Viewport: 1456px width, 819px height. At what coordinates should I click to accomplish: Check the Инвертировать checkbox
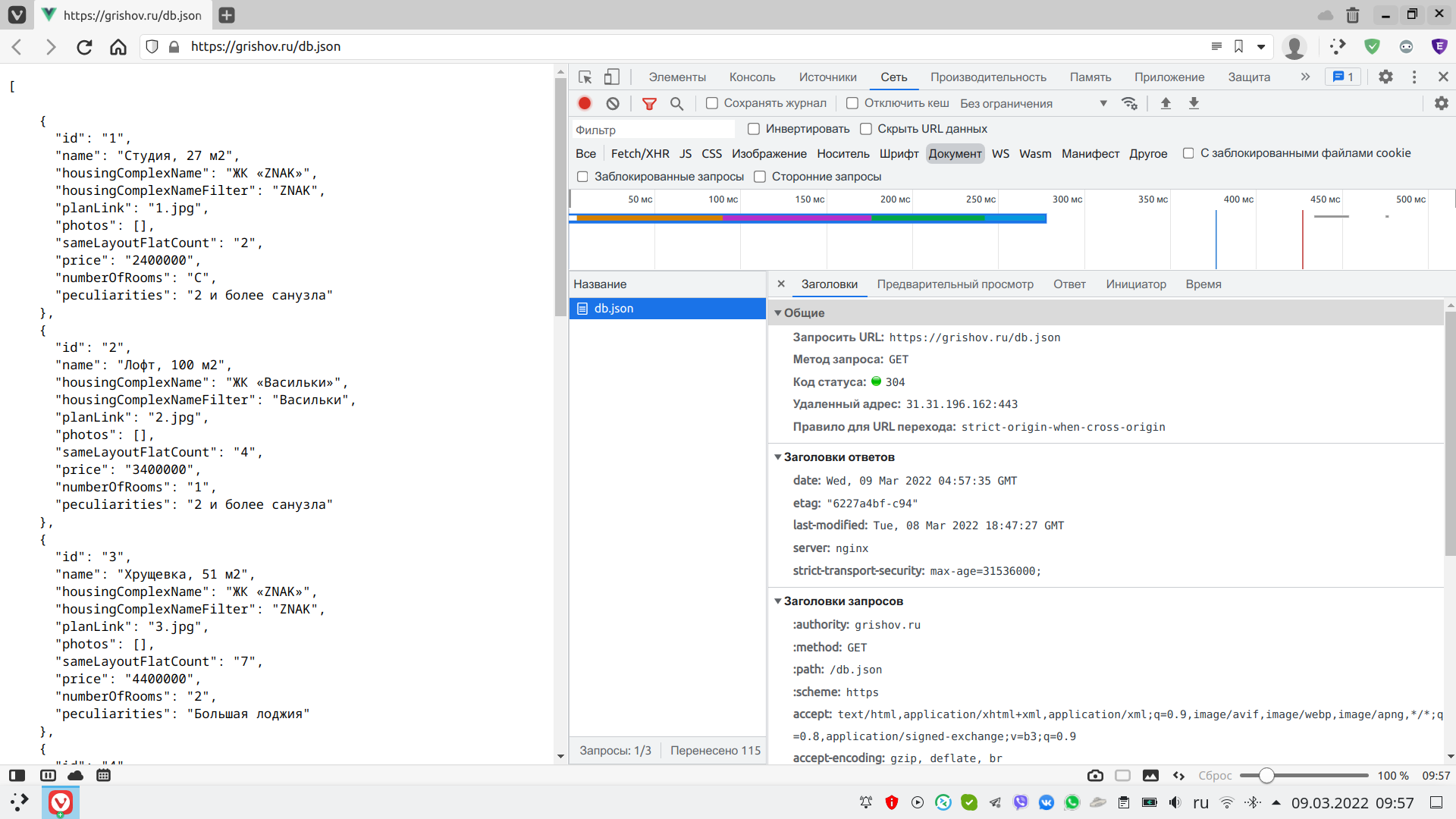[x=754, y=129]
